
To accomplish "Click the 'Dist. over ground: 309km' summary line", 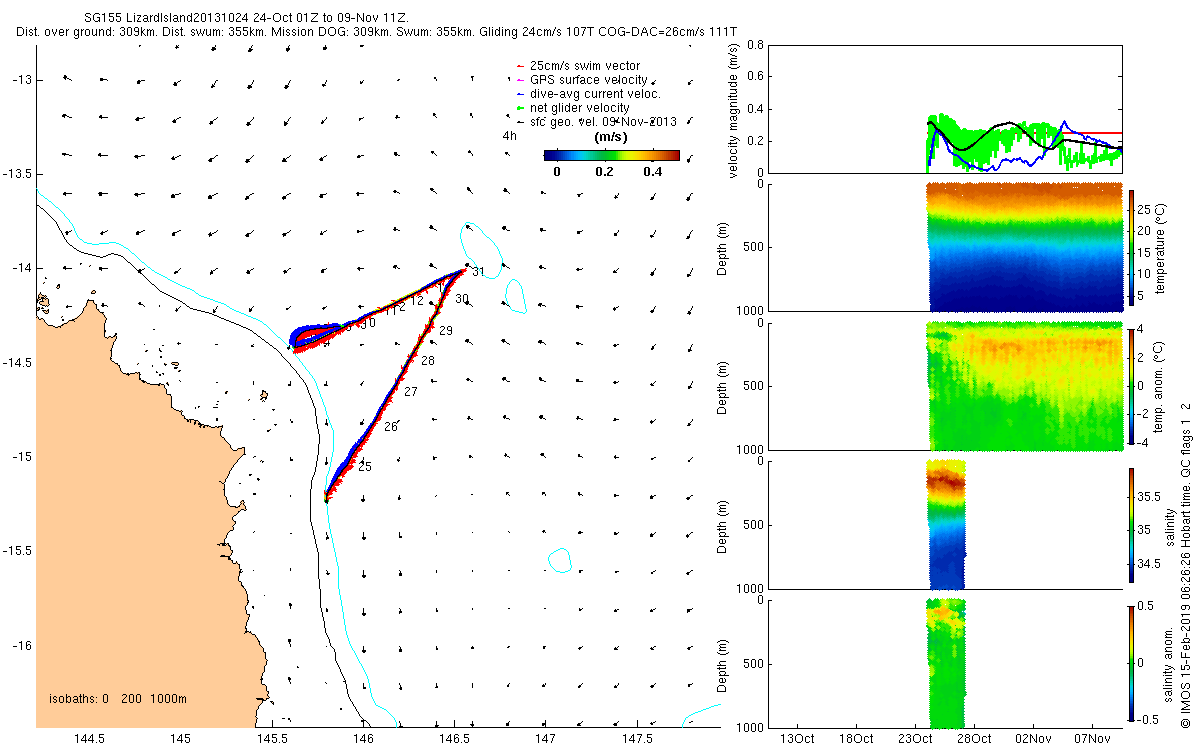I will tap(378, 32).
